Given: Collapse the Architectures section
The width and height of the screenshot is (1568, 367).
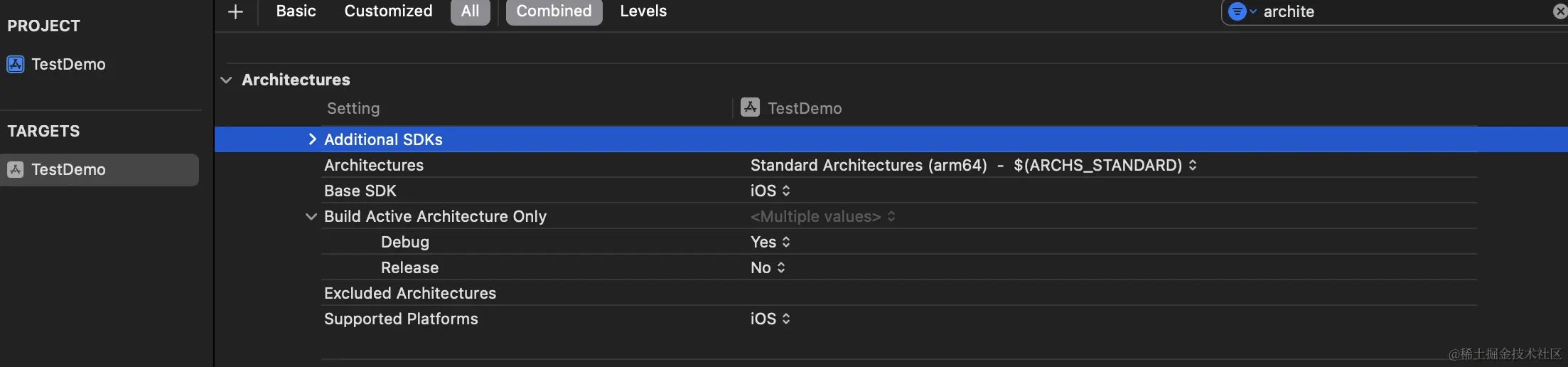Looking at the screenshot, I should pos(227,80).
